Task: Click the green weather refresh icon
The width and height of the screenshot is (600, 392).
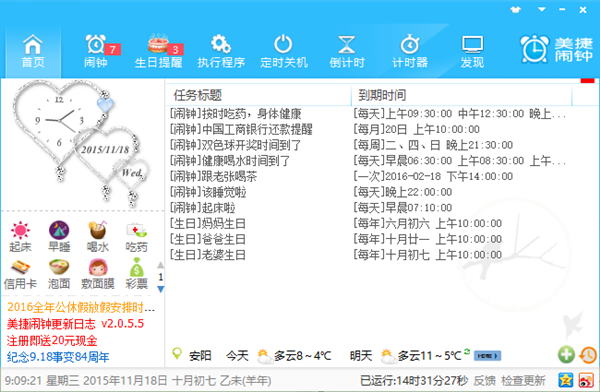Action: coord(467,351)
